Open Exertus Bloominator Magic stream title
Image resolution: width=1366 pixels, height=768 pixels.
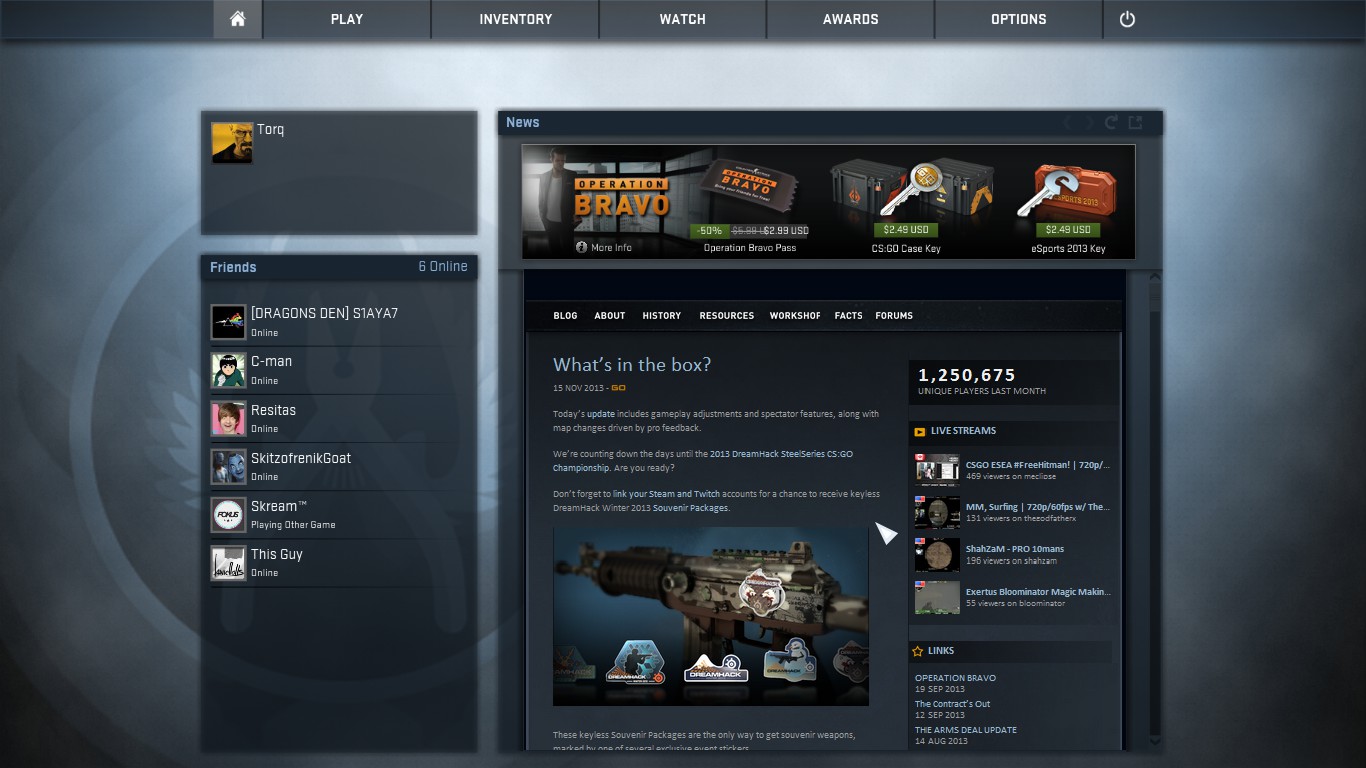(x=1038, y=592)
